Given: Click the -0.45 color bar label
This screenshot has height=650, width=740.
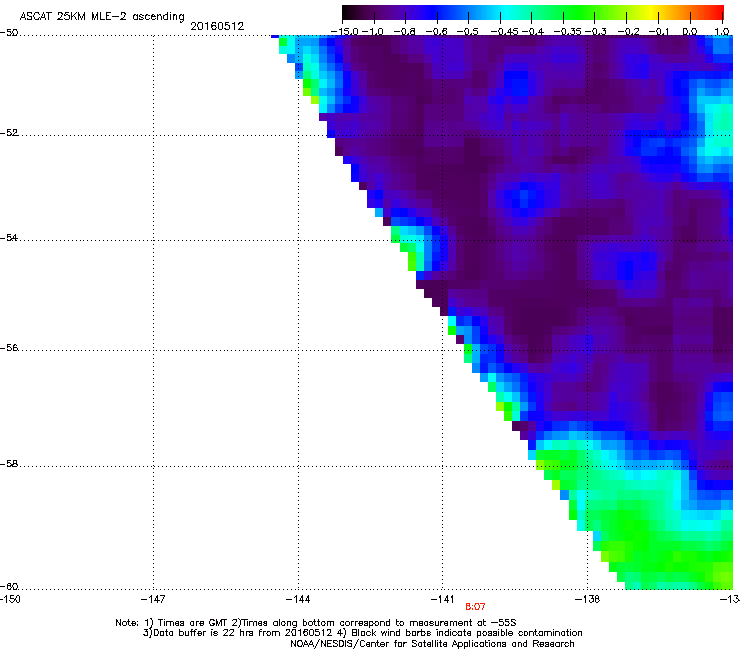Looking at the screenshot, I should 505,32.
